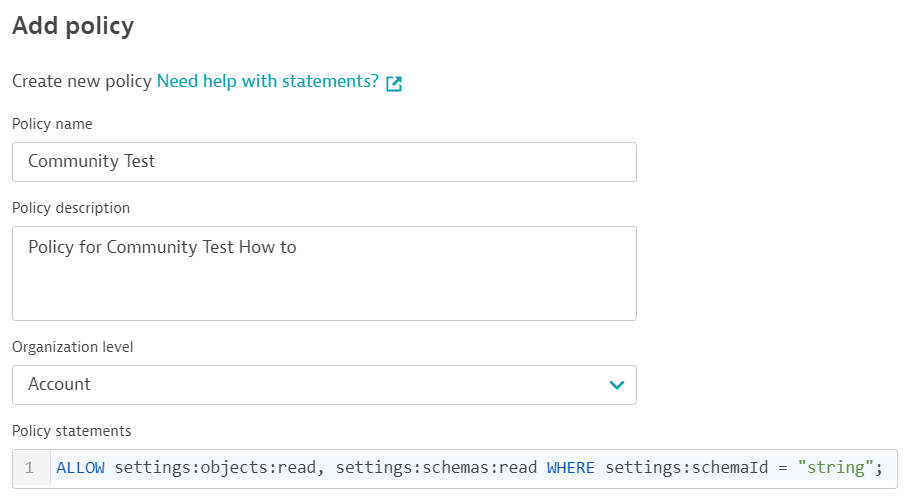Click the Policy description label
Viewport: 914px width, 501px height.
(71, 208)
